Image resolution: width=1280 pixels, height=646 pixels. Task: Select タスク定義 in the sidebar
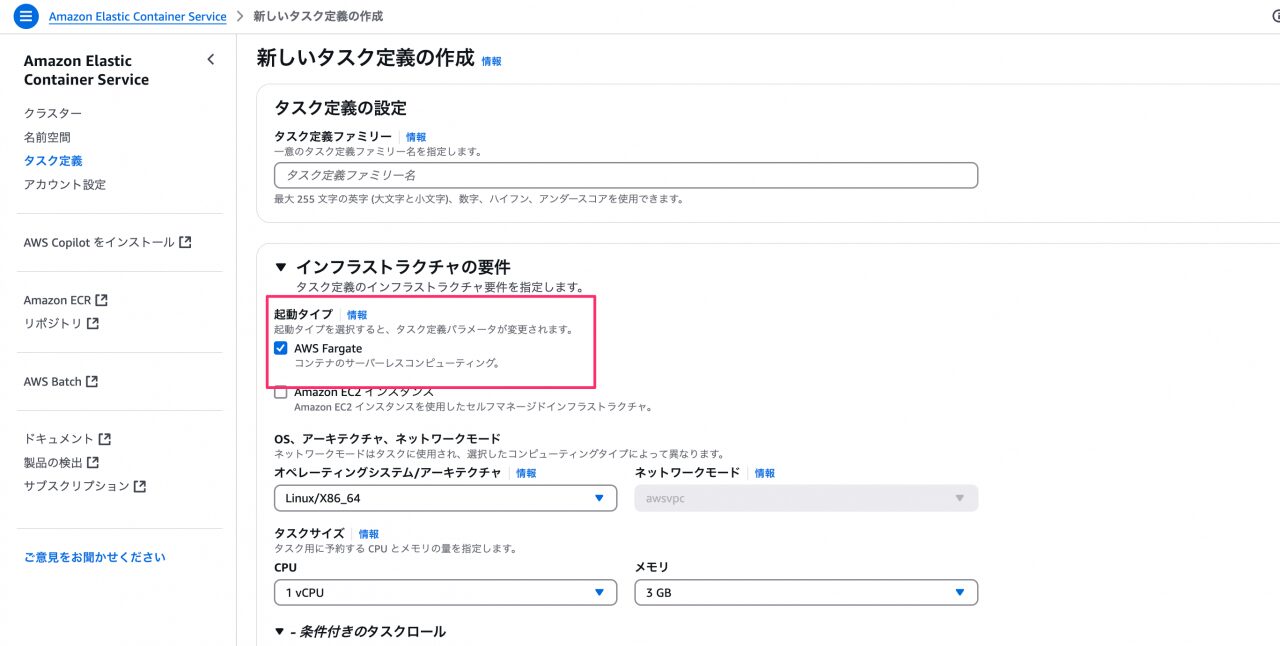click(53, 161)
